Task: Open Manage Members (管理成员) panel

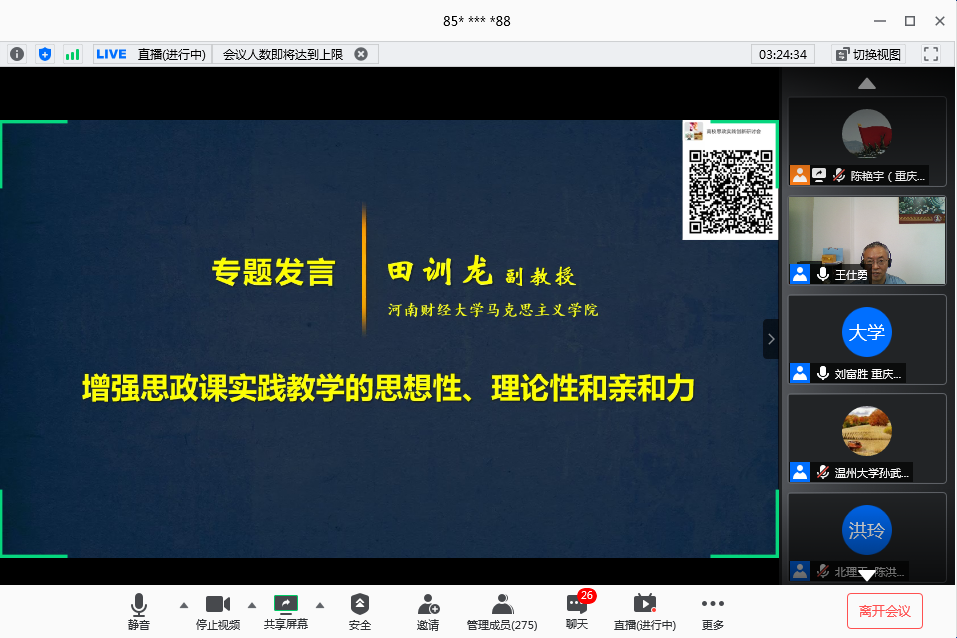Action: tap(502, 611)
